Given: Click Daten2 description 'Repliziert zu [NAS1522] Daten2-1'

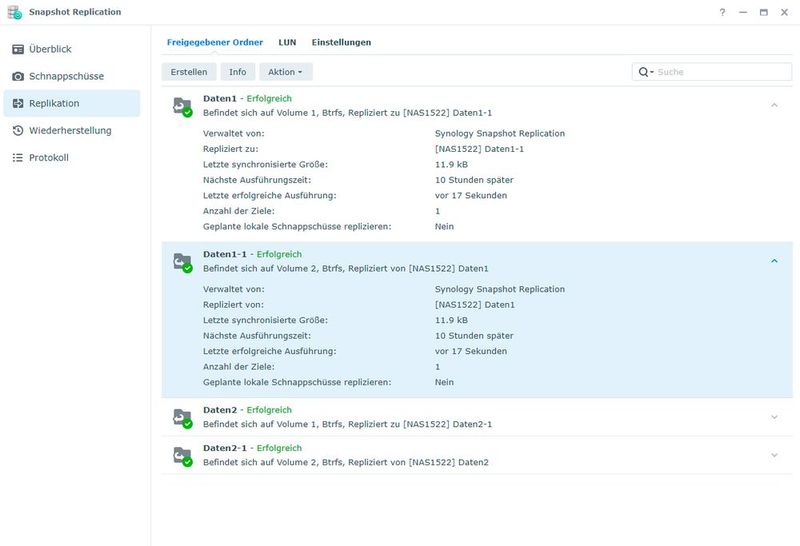Looking at the screenshot, I should (x=420, y=424).
